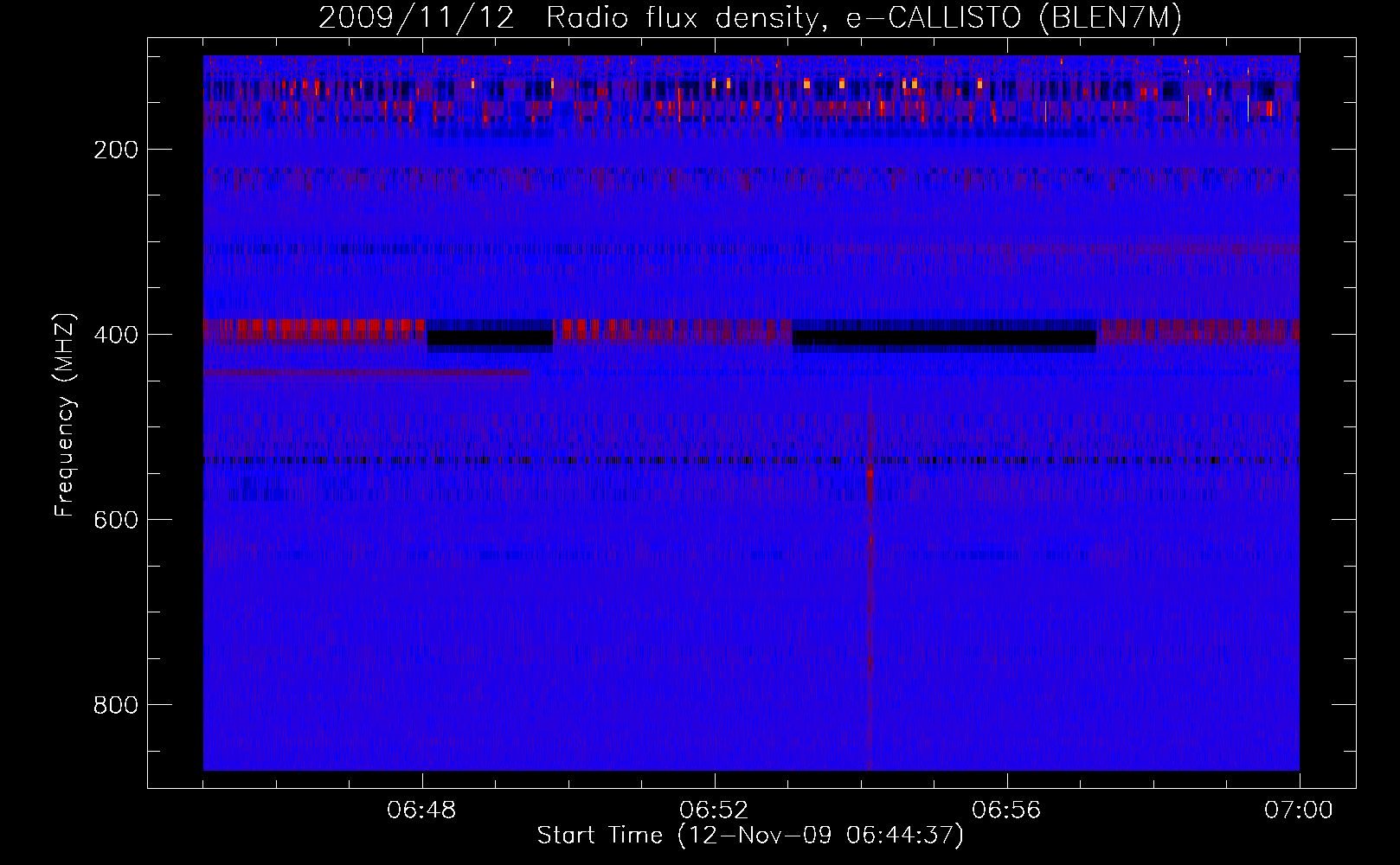Click the 200 frequency tick label

[x=116, y=150]
